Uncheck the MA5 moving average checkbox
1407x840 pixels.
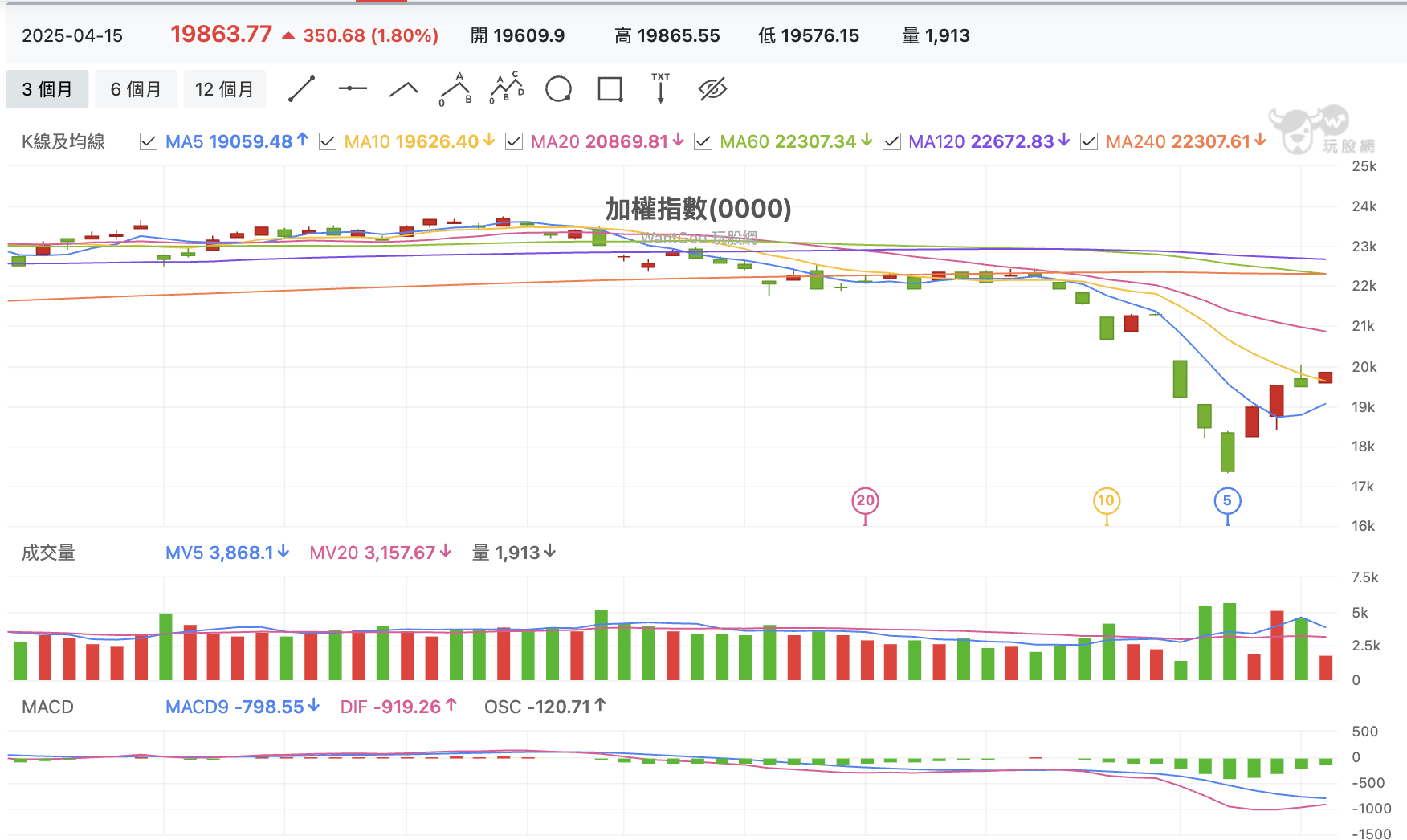click(149, 142)
